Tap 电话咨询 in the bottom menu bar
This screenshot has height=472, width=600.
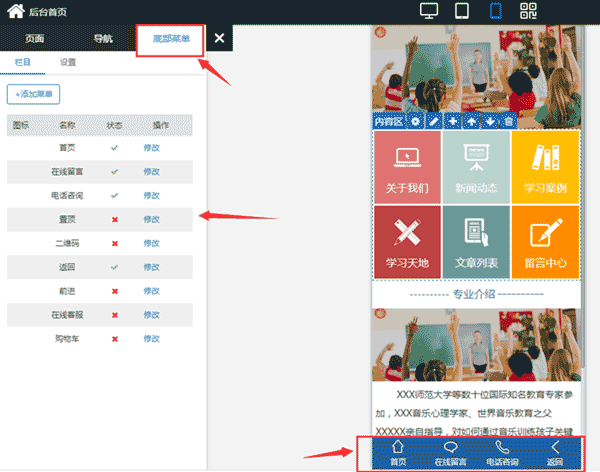[502, 453]
